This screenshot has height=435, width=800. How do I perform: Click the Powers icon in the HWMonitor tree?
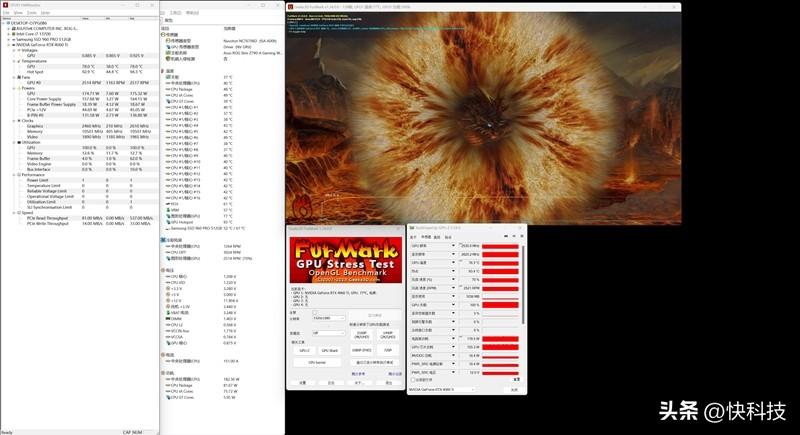pos(19,88)
